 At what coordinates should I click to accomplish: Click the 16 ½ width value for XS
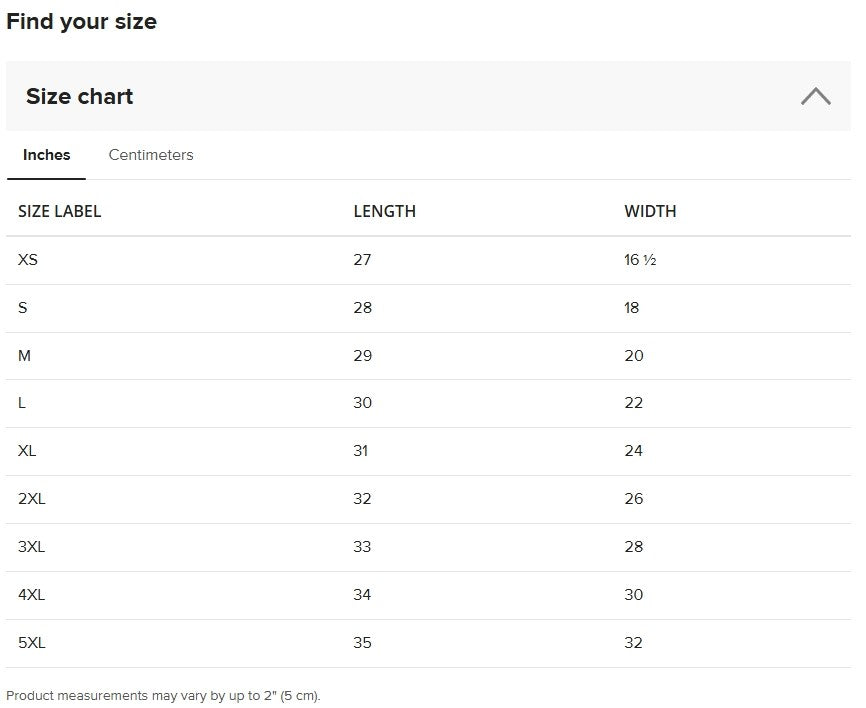point(640,260)
